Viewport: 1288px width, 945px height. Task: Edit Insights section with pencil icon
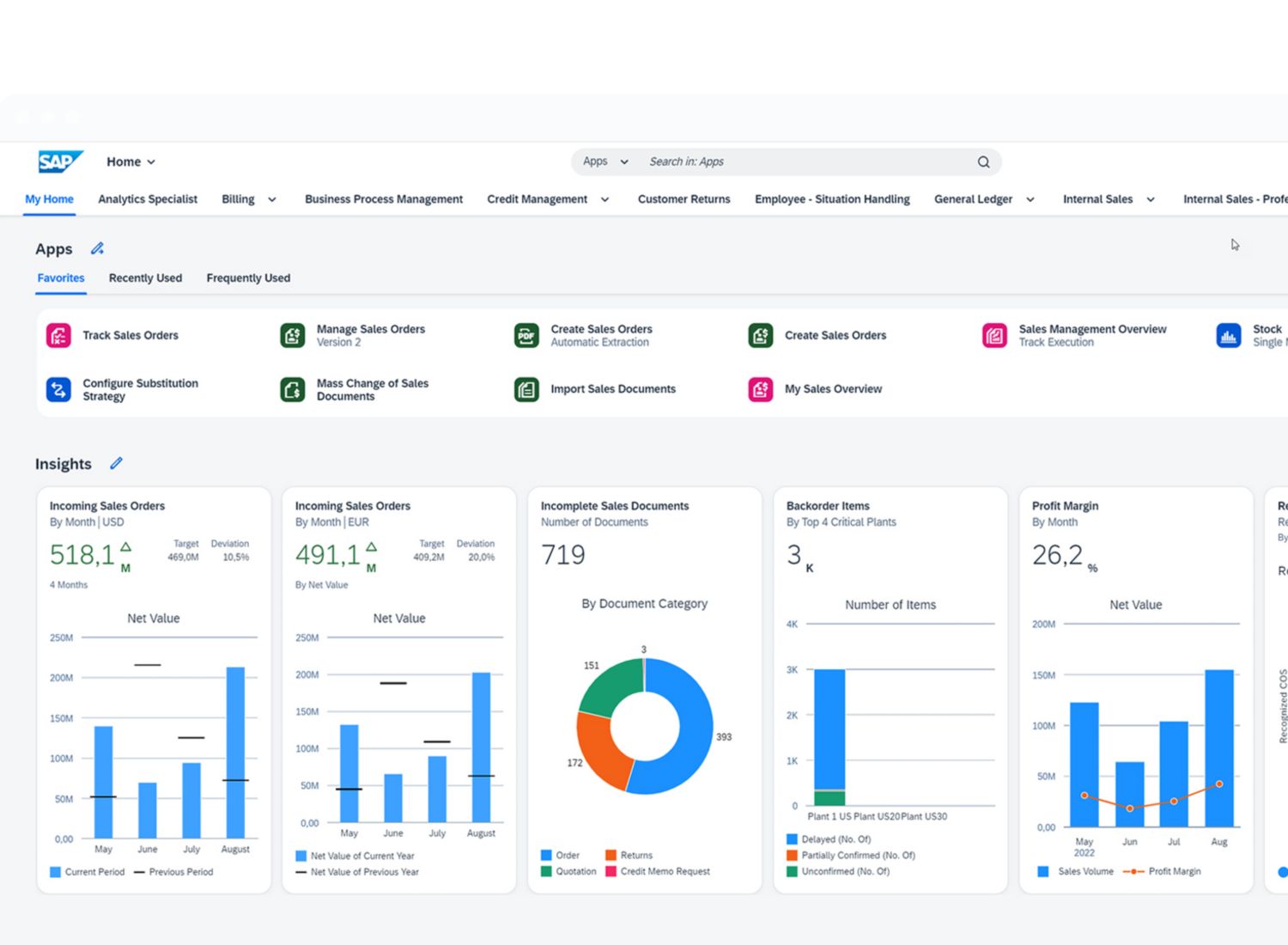[x=116, y=464]
